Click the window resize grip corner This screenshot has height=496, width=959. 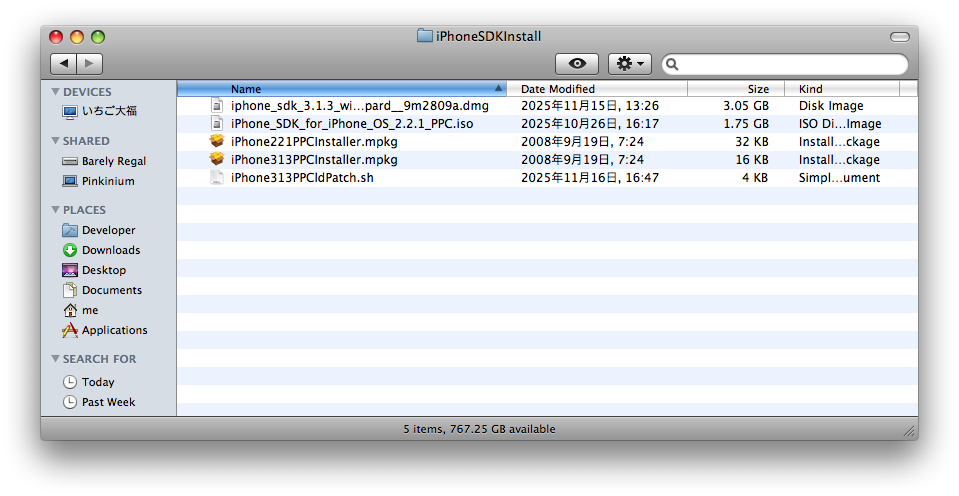[908, 430]
